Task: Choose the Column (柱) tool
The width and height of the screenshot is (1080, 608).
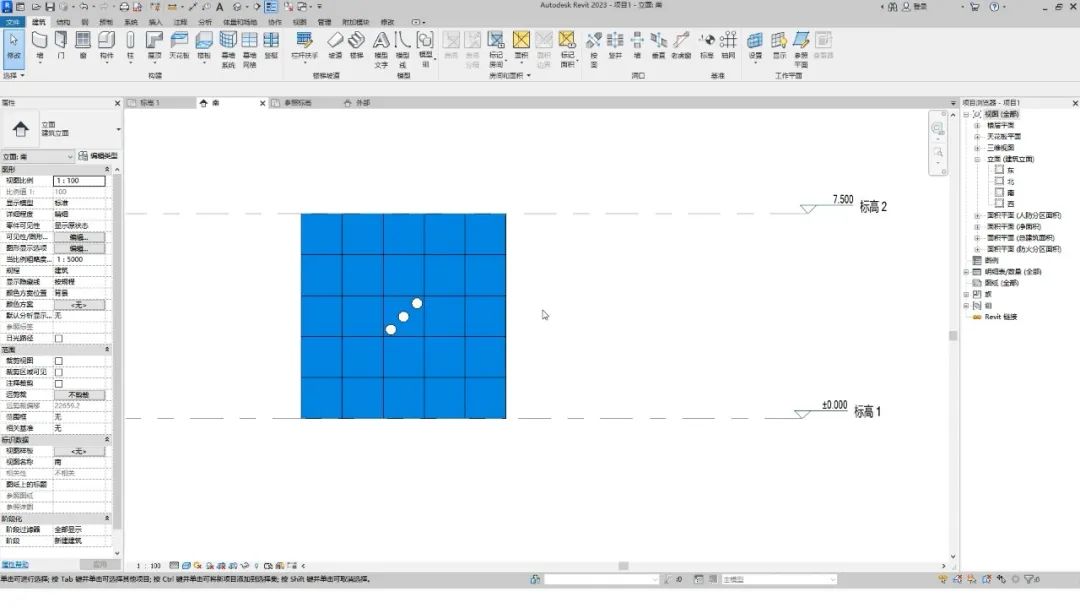Action: click(x=130, y=44)
